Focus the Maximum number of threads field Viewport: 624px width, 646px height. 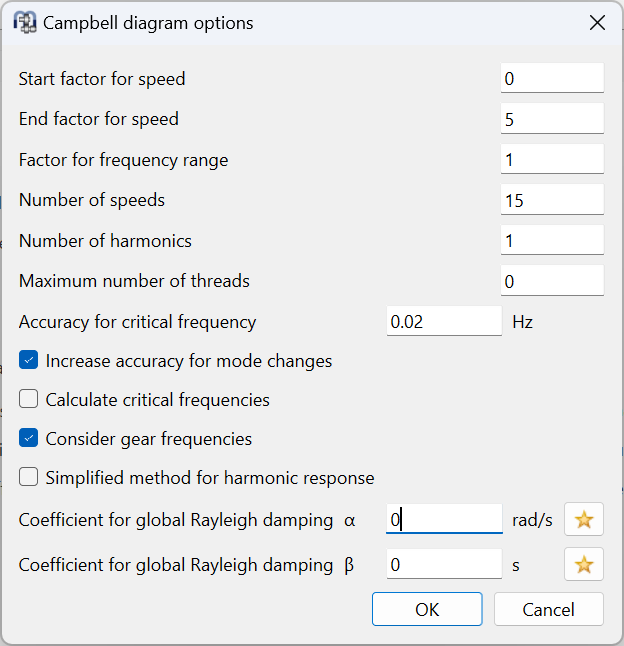coord(551,282)
